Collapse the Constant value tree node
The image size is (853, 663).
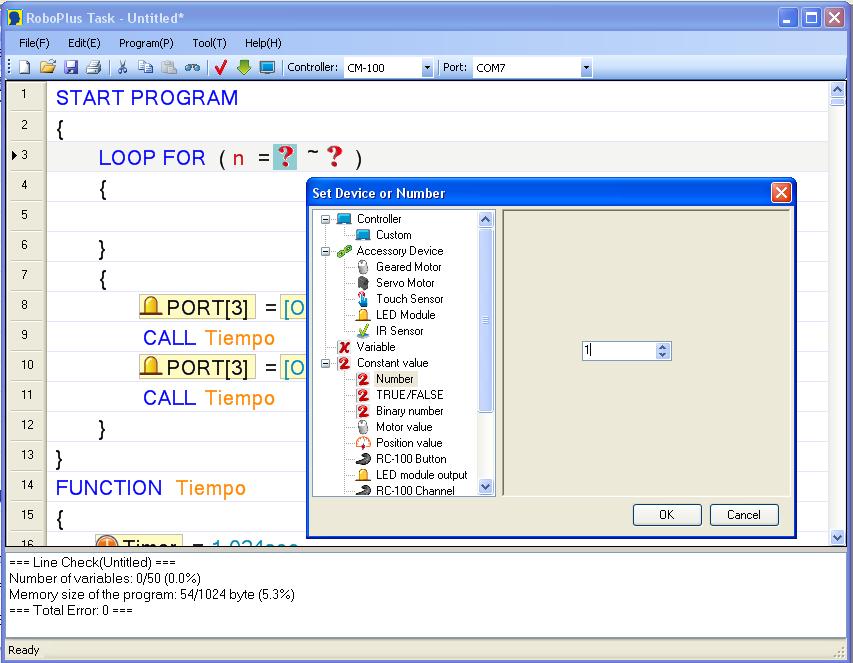325,363
